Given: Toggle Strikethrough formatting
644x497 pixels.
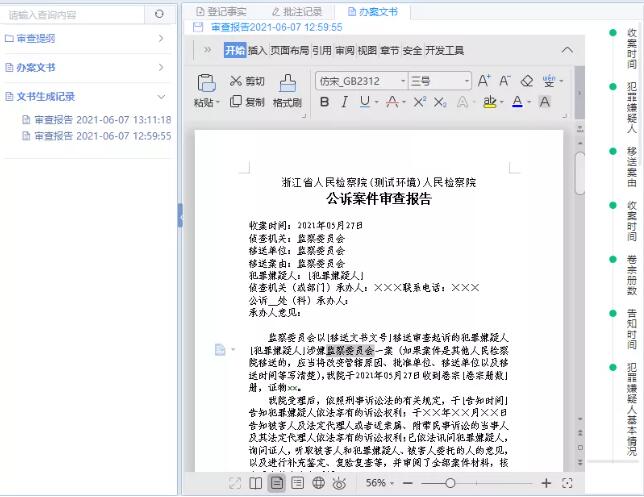Looking at the screenshot, I should (x=392, y=102).
